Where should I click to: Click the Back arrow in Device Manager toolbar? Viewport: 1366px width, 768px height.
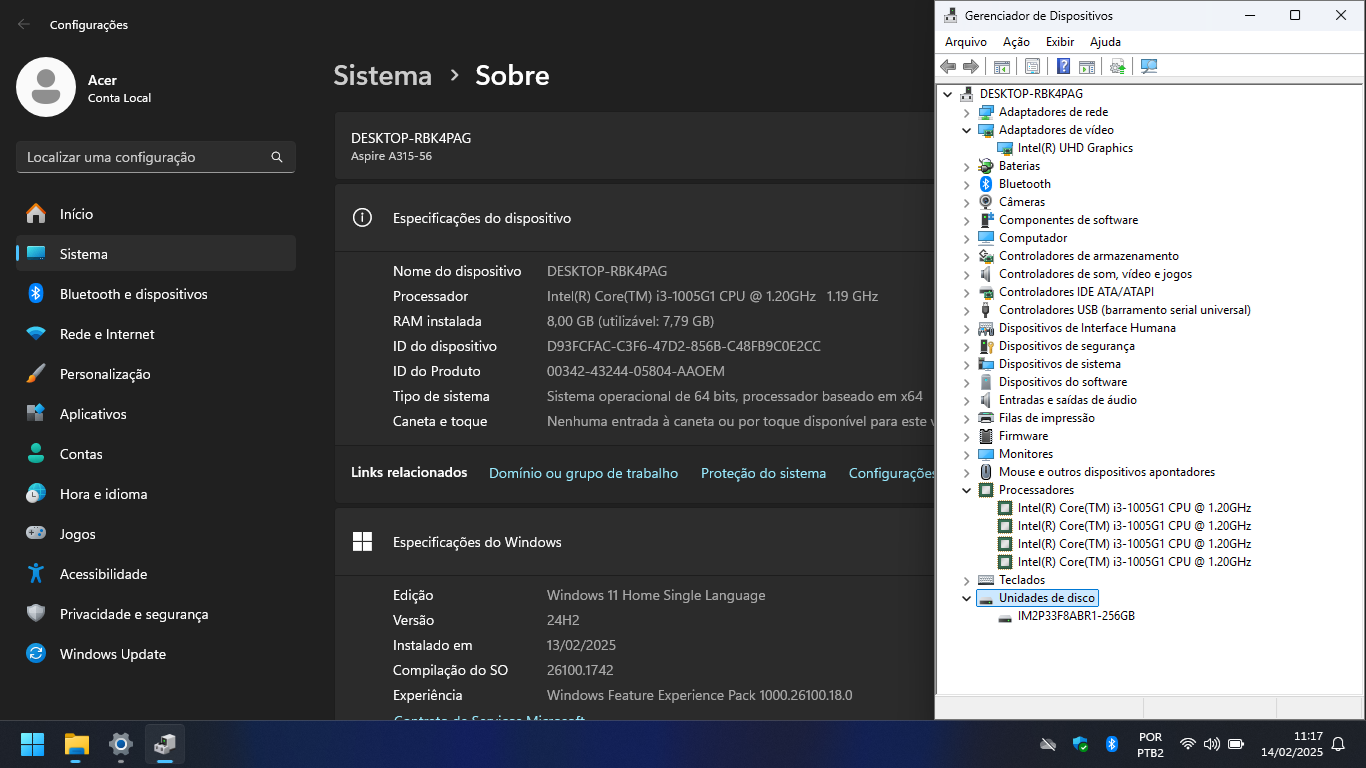[948, 66]
